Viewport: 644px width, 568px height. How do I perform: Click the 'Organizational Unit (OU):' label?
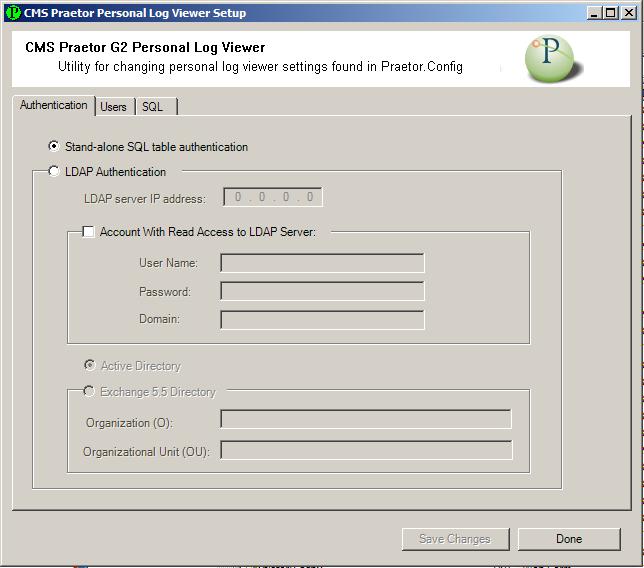pos(146,452)
